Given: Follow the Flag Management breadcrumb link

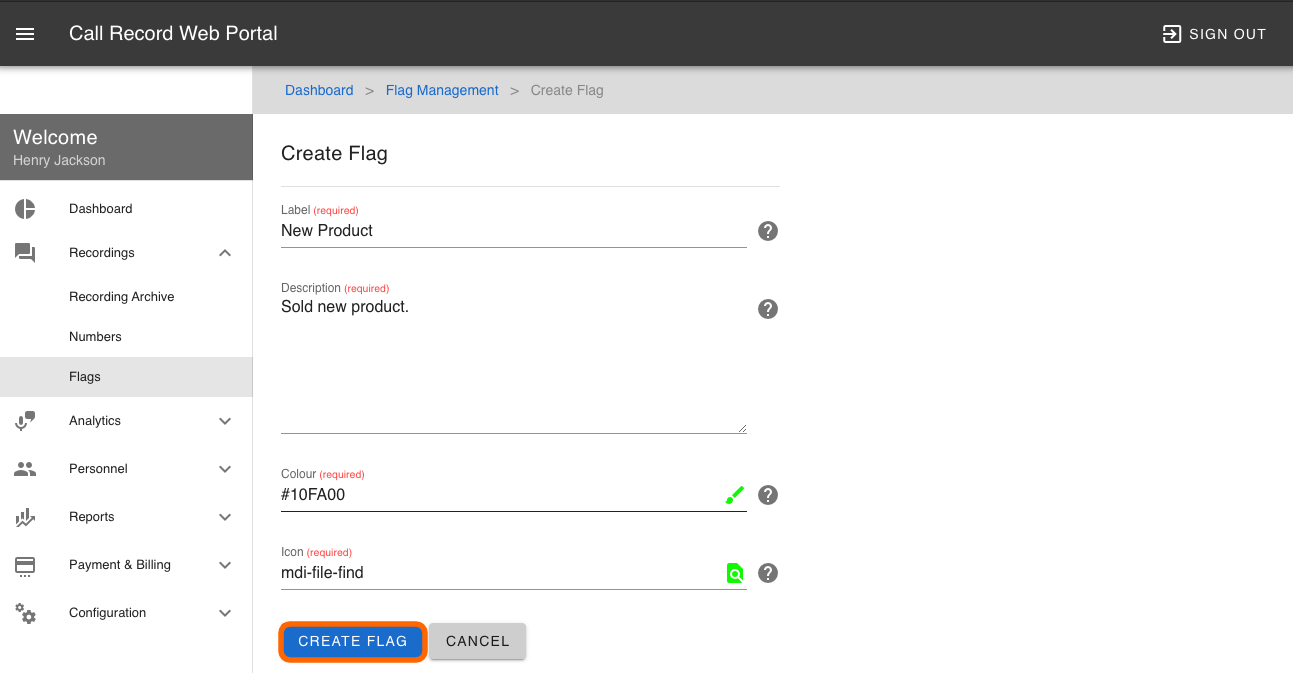Looking at the screenshot, I should click(442, 90).
